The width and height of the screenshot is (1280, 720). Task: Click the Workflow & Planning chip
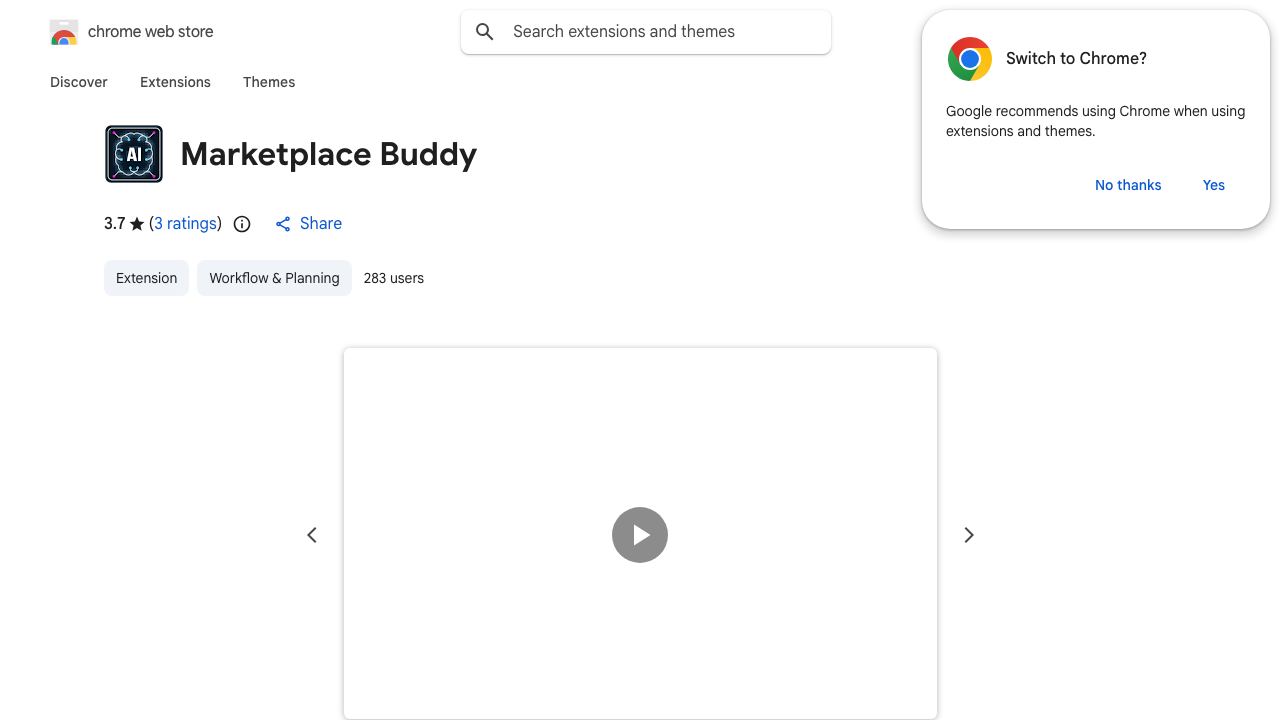pyautogui.click(x=274, y=278)
